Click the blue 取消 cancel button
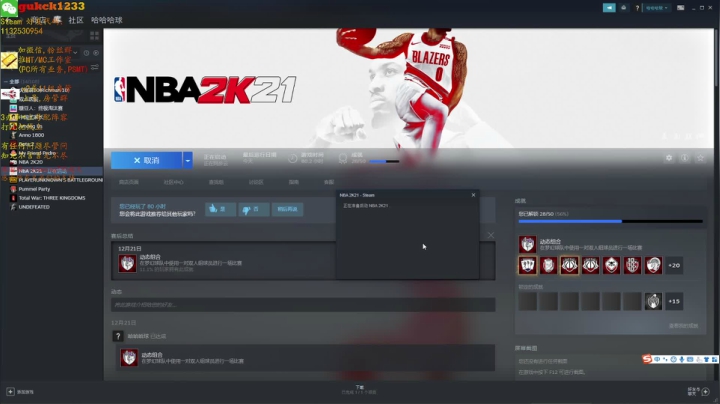Screen dimensions: 720x404 146,160
